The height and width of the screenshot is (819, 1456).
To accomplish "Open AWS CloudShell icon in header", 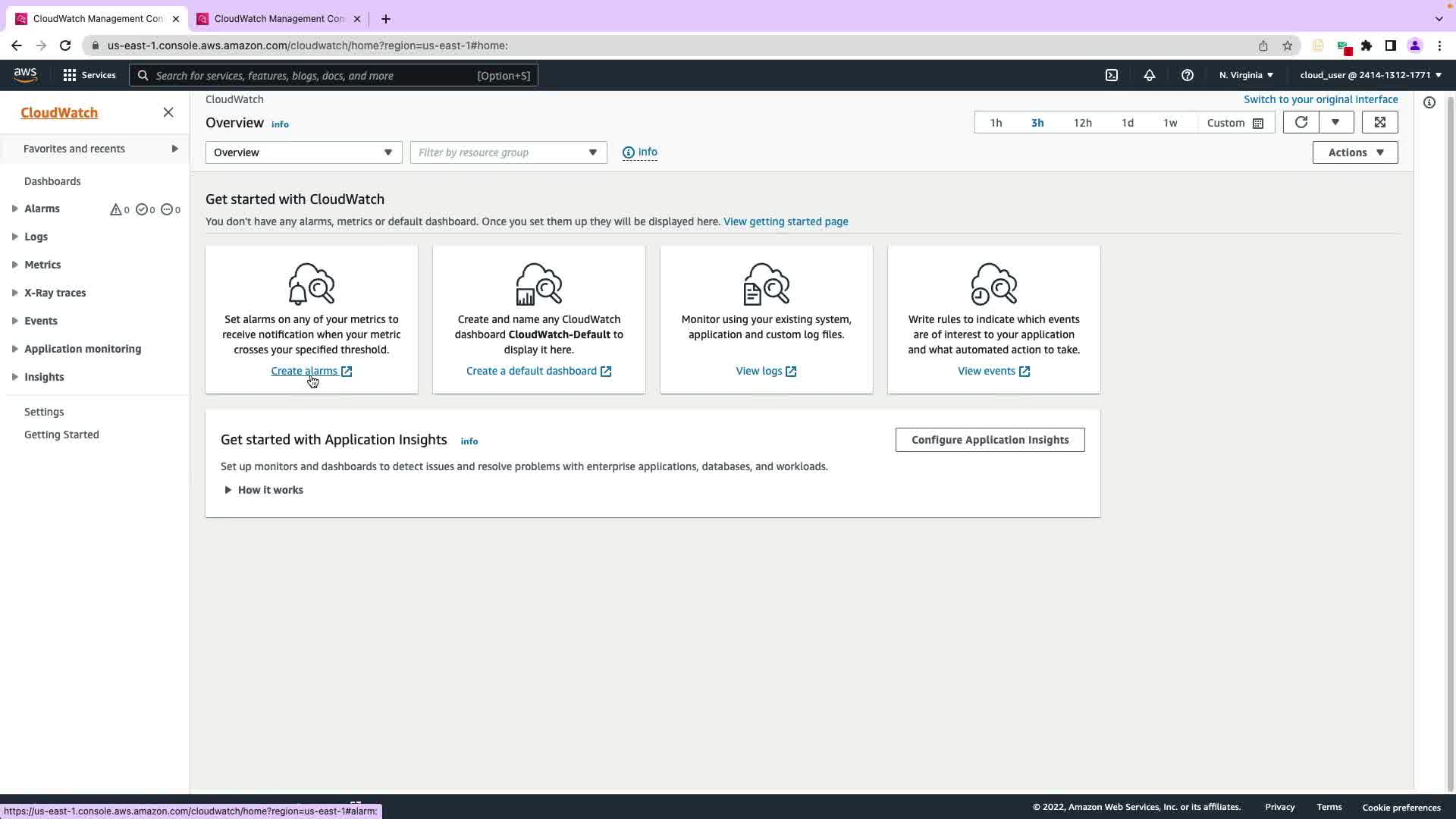I will coord(1112,75).
